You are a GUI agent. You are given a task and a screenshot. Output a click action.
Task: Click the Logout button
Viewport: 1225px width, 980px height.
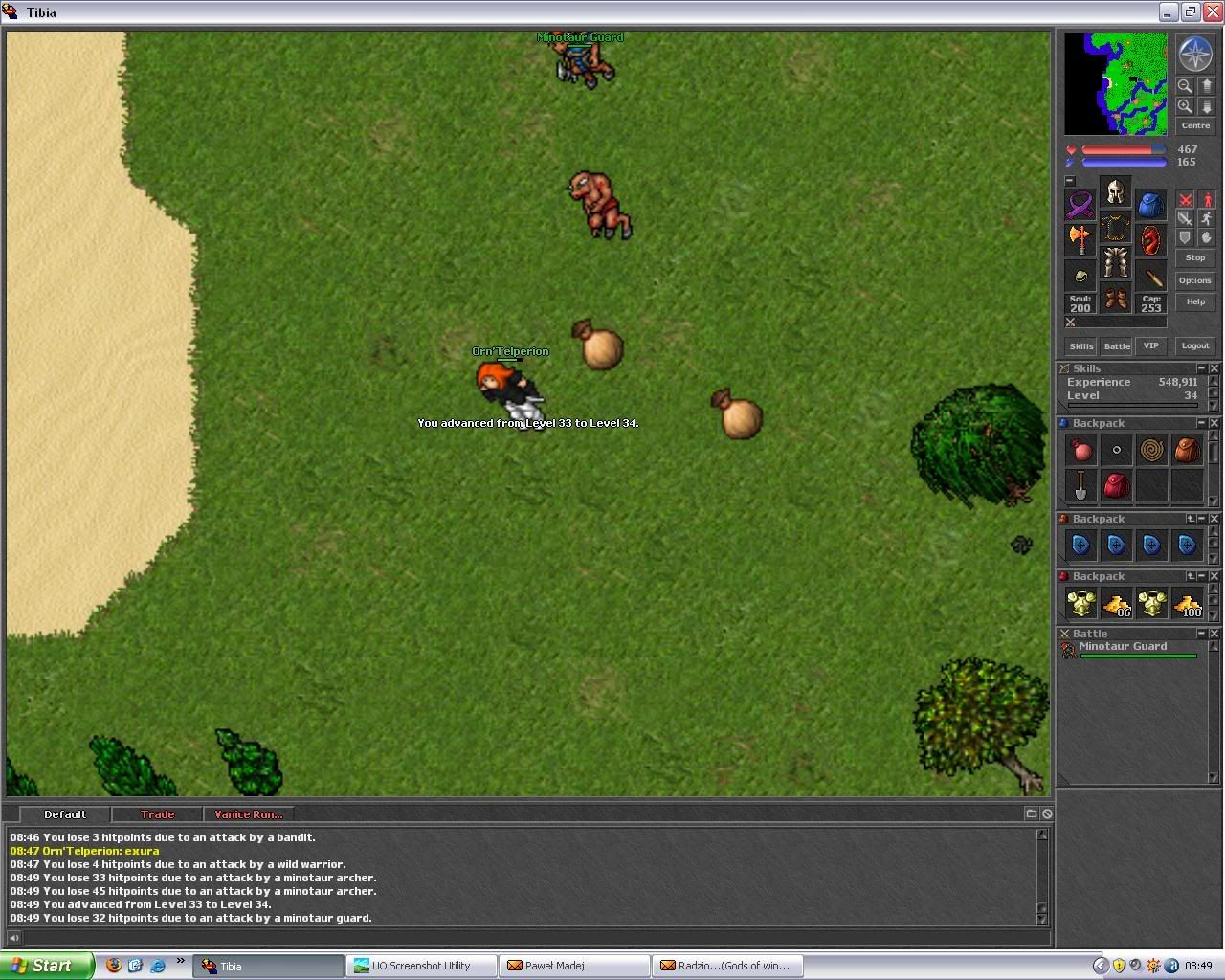(x=1195, y=346)
